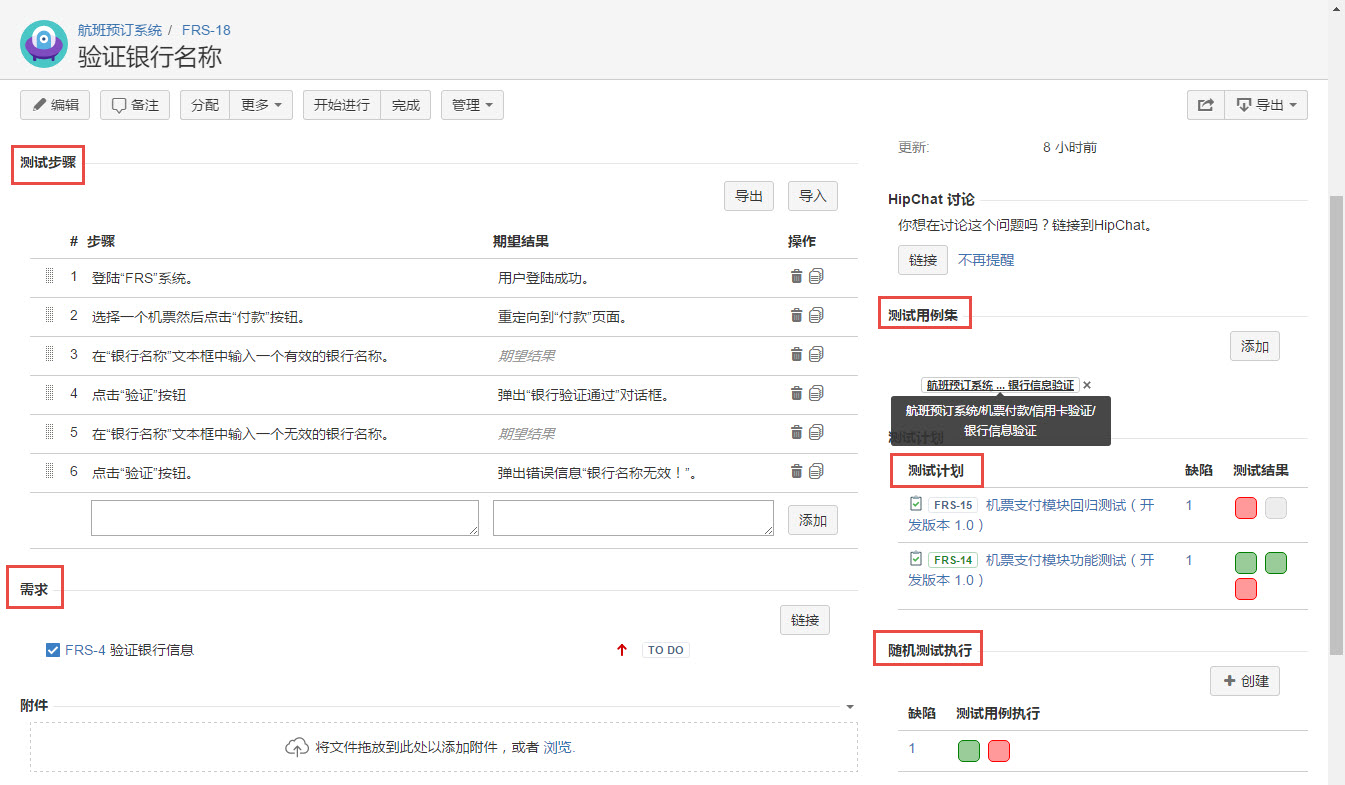Viewport: 1345px width, 785px height.
Task: Clone step 1 using the copy icon
Action: (816, 276)
